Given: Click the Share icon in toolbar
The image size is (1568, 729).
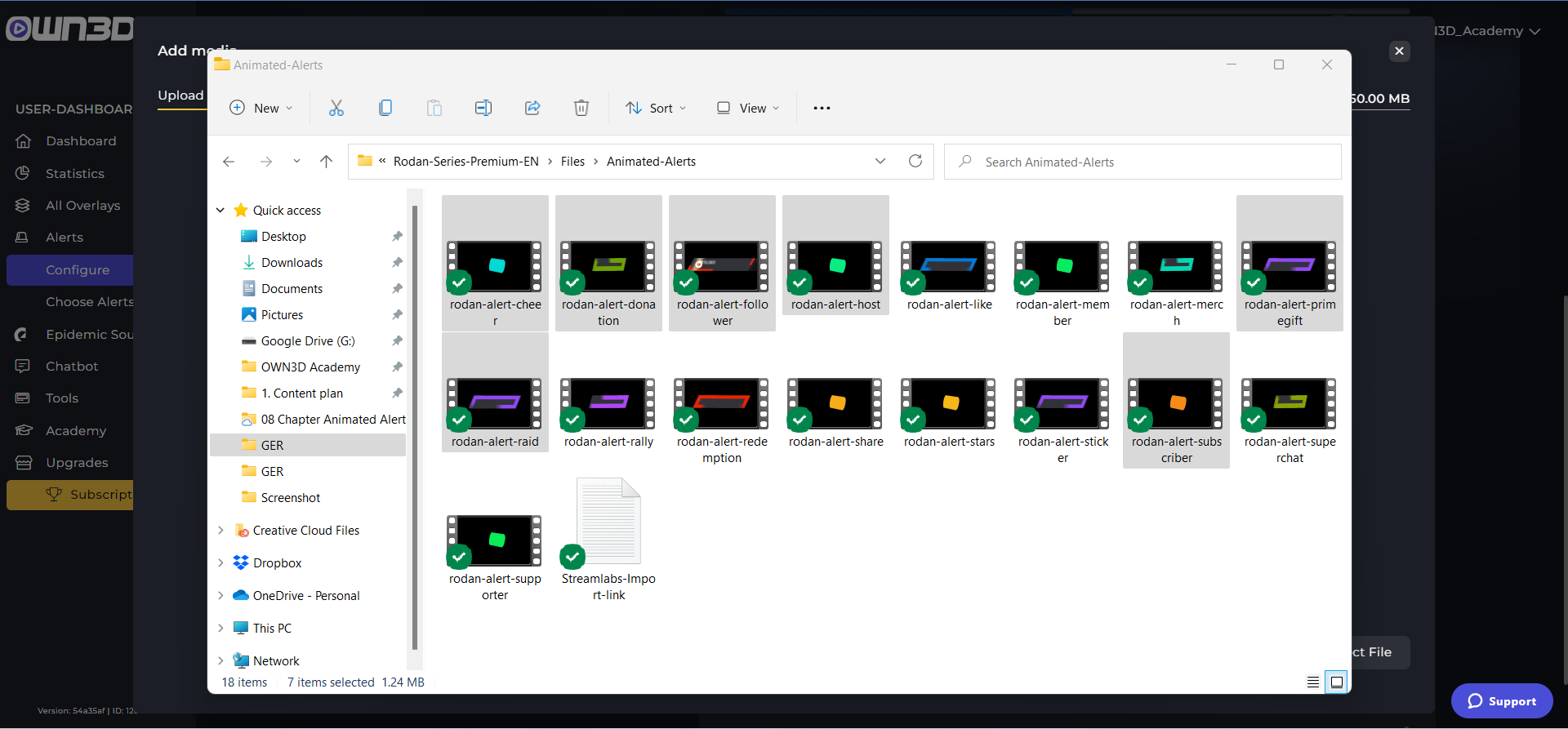Looking at the screenshot, I should 532,108.
